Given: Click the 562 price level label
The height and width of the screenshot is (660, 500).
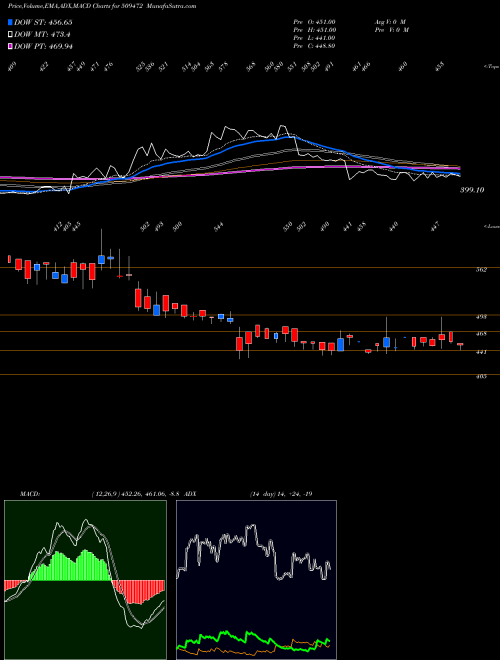Looking at the screenshot, I should [482, 270].
